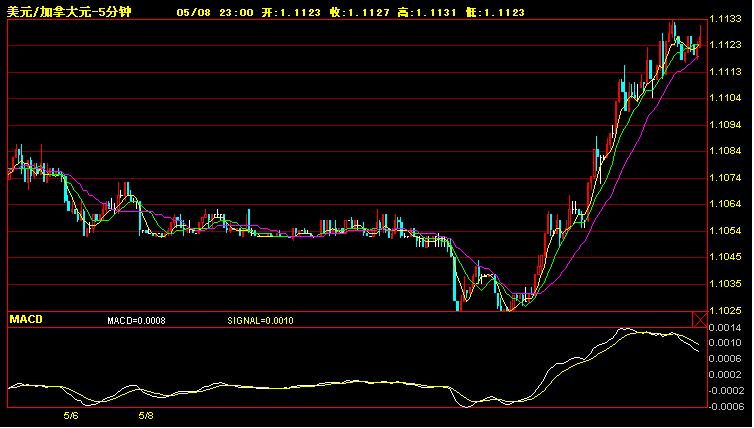
Task: Click the 低:1.1123 low price readout
Action: (495, 13)
